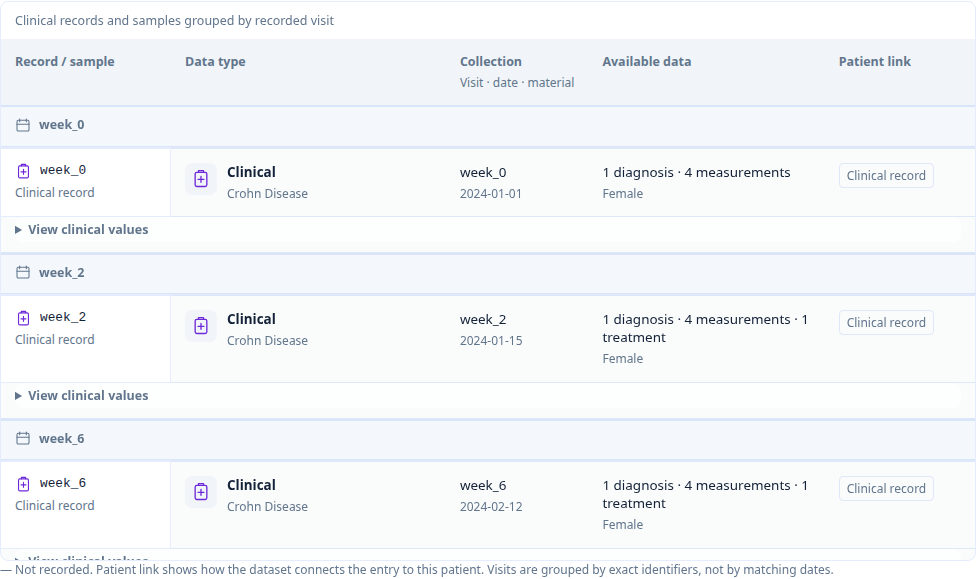
Task: Click the calendar icon beside week_2 group header
Action: click(23, 273)
